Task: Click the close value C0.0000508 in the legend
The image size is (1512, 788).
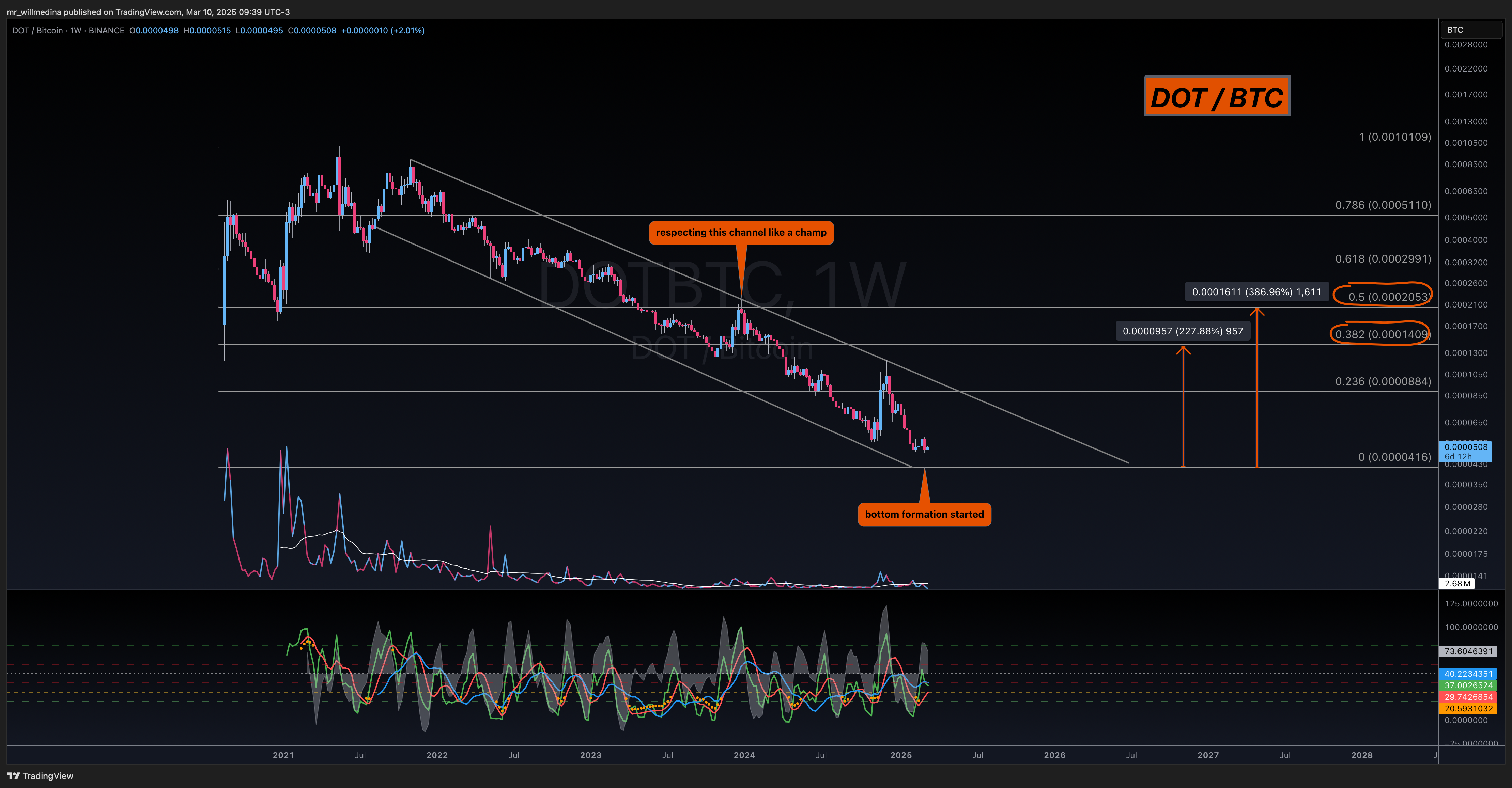Action: pos(312,31)
